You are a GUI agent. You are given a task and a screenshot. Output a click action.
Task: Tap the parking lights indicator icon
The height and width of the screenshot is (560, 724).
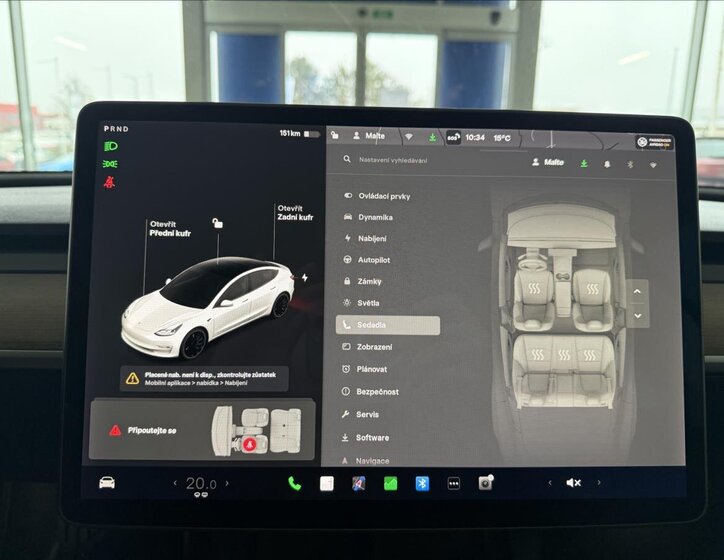tap(110, 164)
